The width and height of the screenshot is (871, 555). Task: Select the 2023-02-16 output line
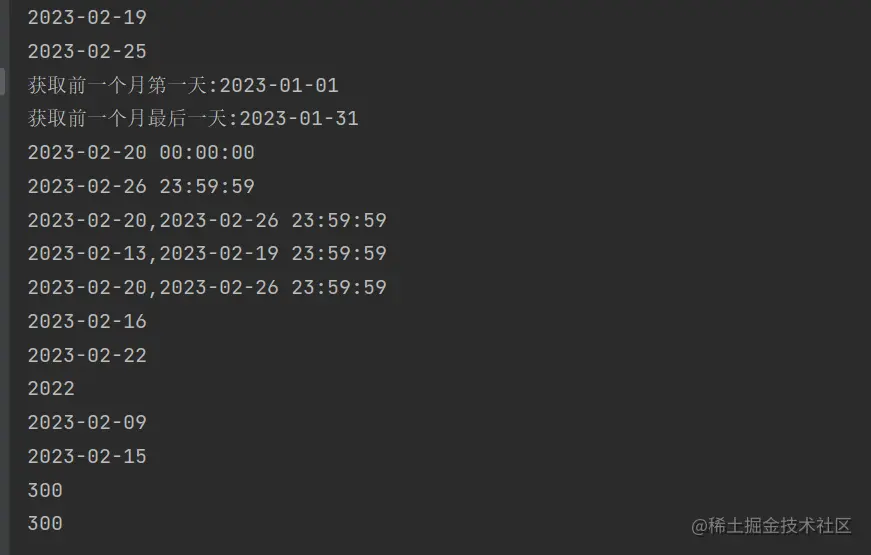tap(87, 321)
